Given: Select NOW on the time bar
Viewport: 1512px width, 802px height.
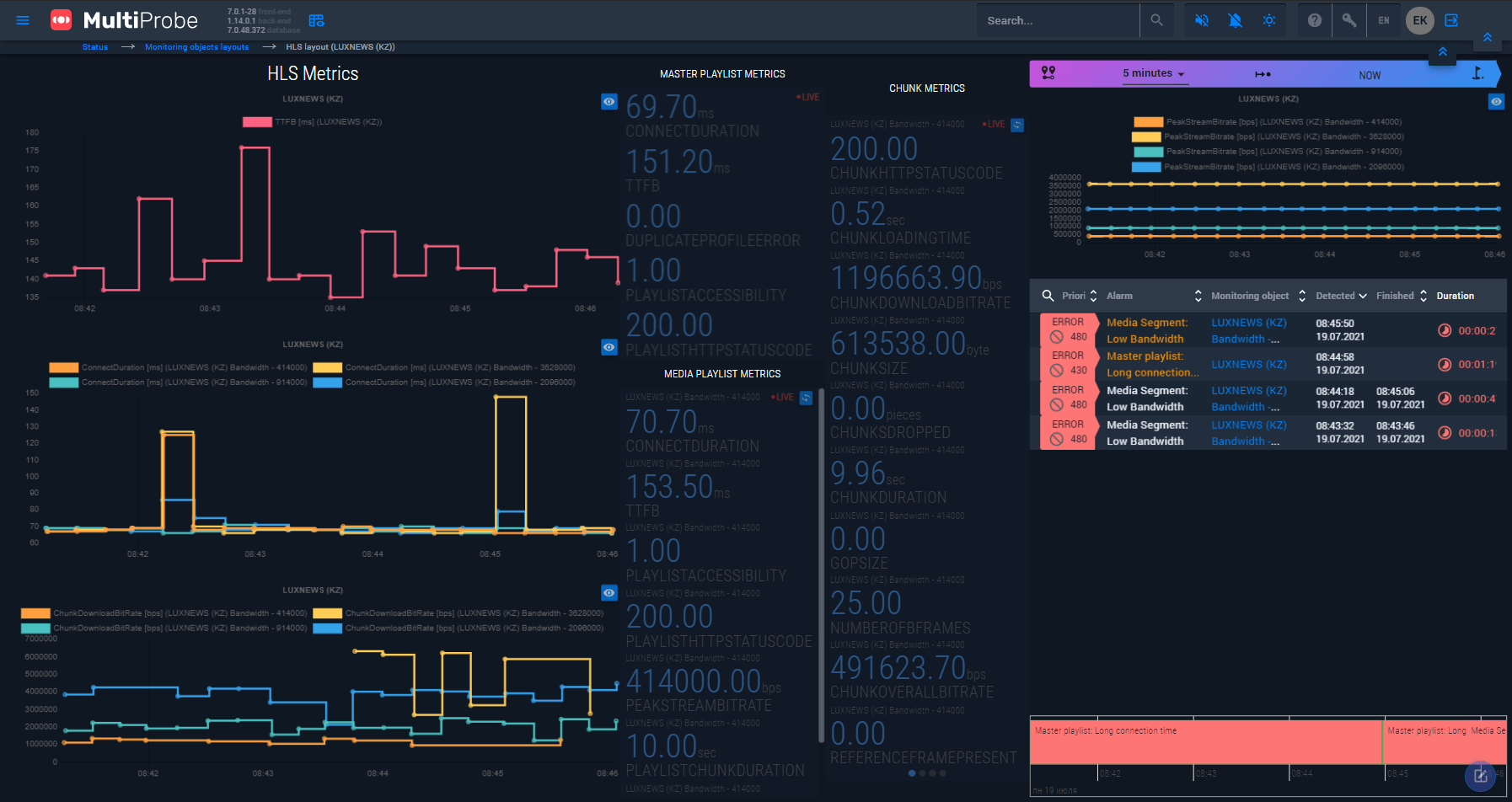Looking at the screenshot, I should (1370, 75).
